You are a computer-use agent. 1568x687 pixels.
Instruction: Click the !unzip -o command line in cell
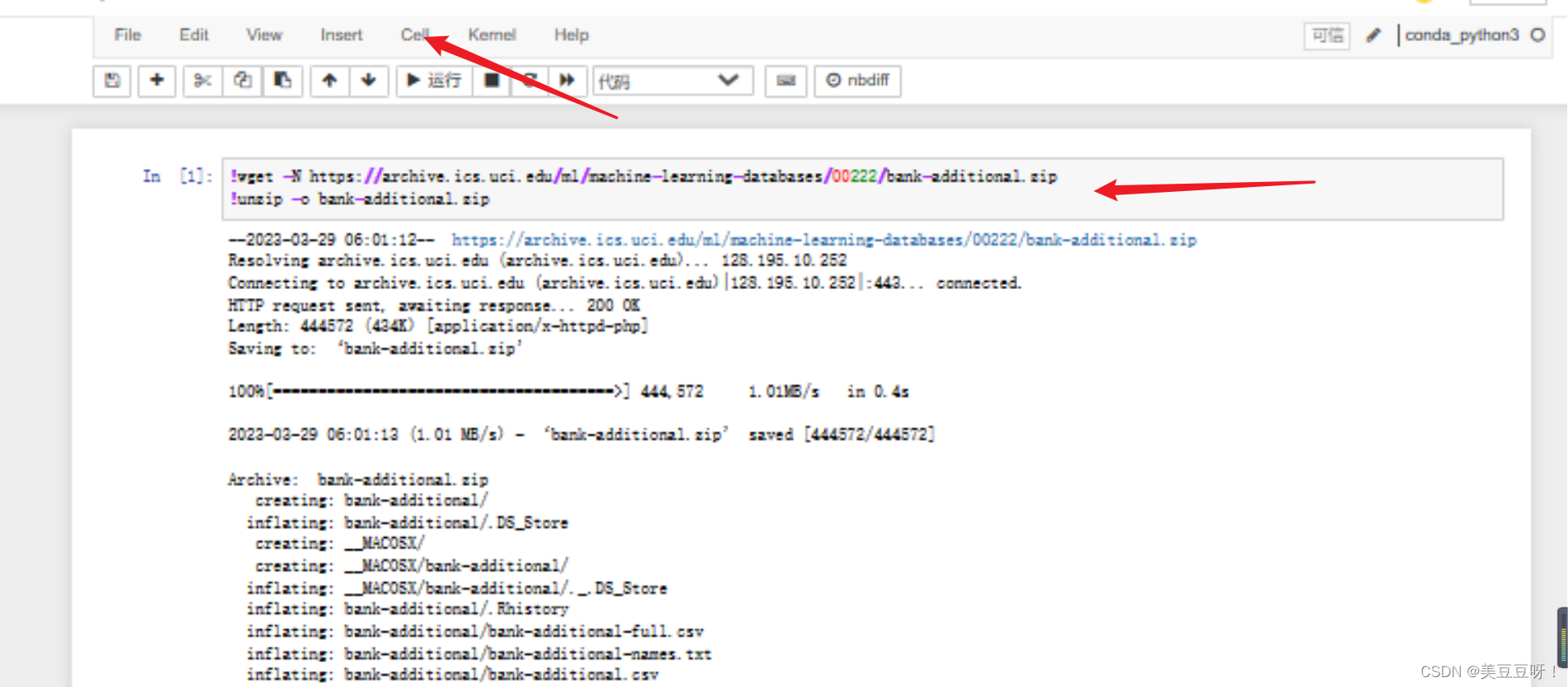pyautogui.click(x=360, y=199)
